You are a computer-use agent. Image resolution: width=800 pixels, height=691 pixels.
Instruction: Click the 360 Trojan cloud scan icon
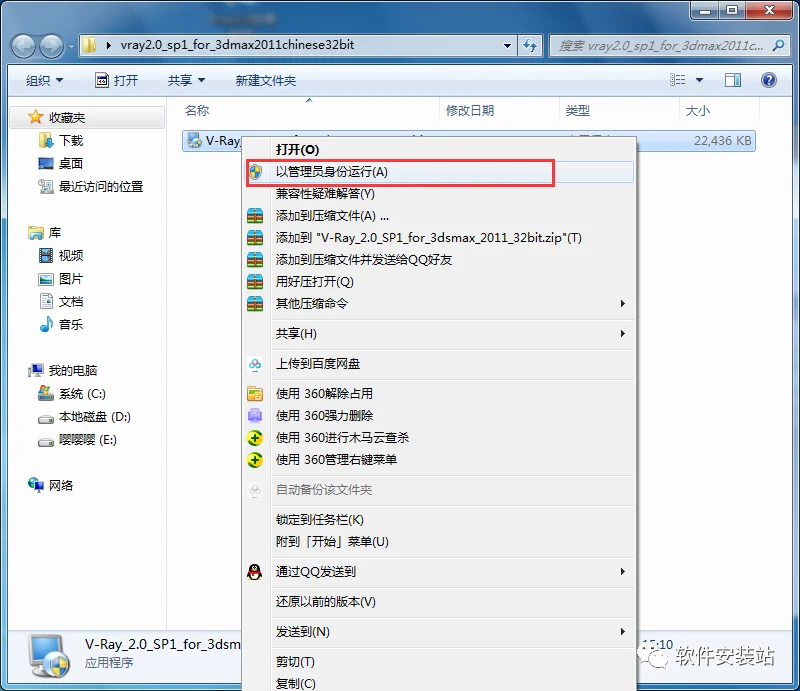(255, 438)
